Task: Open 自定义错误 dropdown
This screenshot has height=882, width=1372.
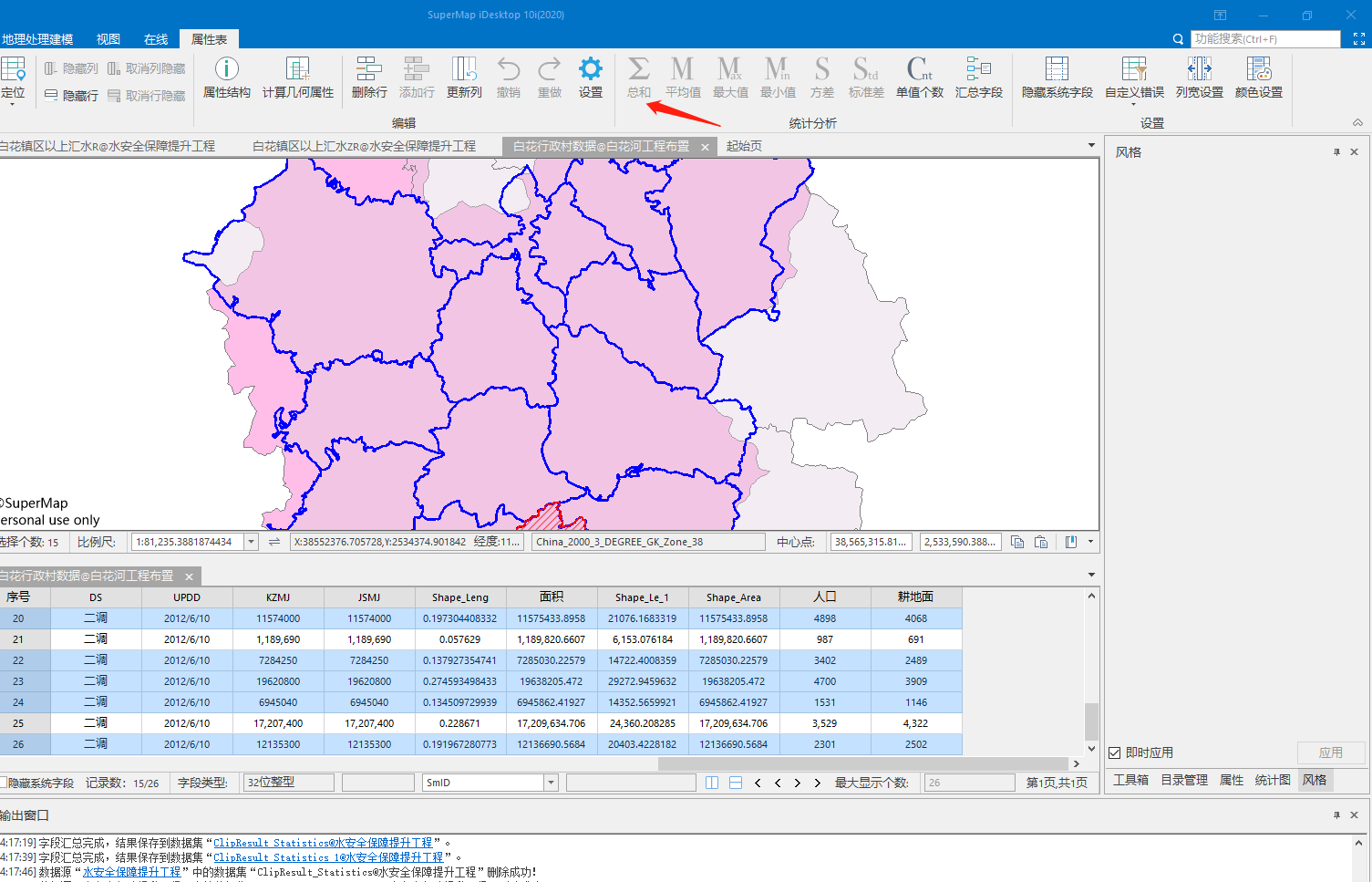Action: (1134, 103)
